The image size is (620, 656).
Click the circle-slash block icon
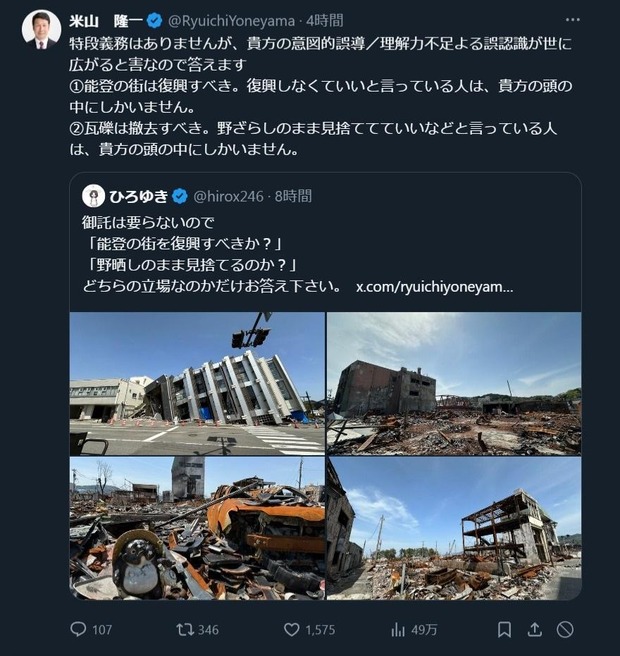(x=565, y=629)
